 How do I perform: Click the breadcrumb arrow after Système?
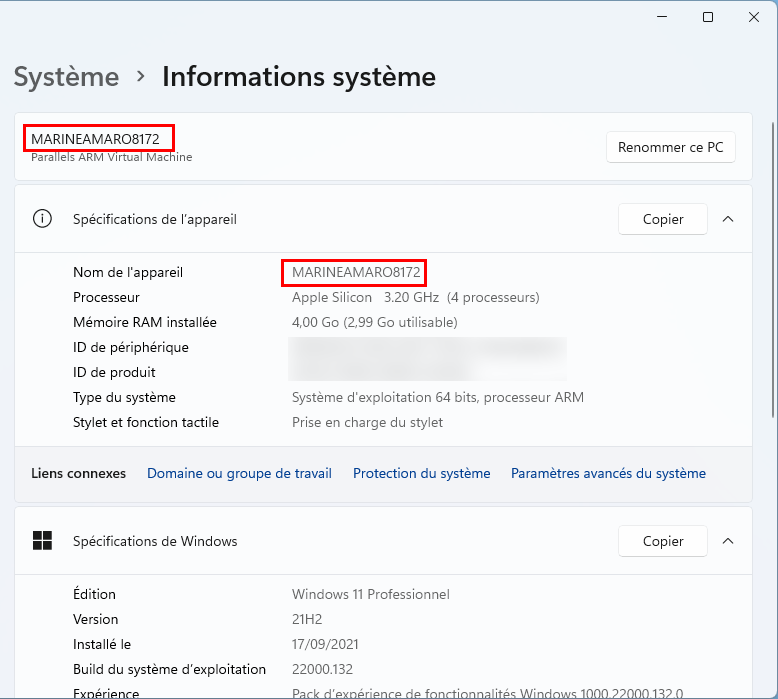point(141,77)
